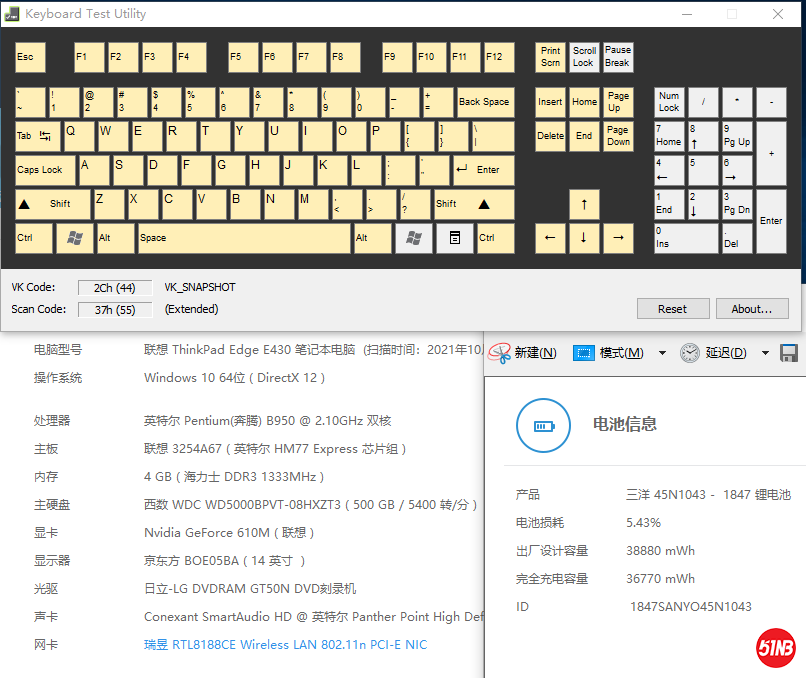Click the Enter key on main keyboard
806x678 pixels.
483,170
